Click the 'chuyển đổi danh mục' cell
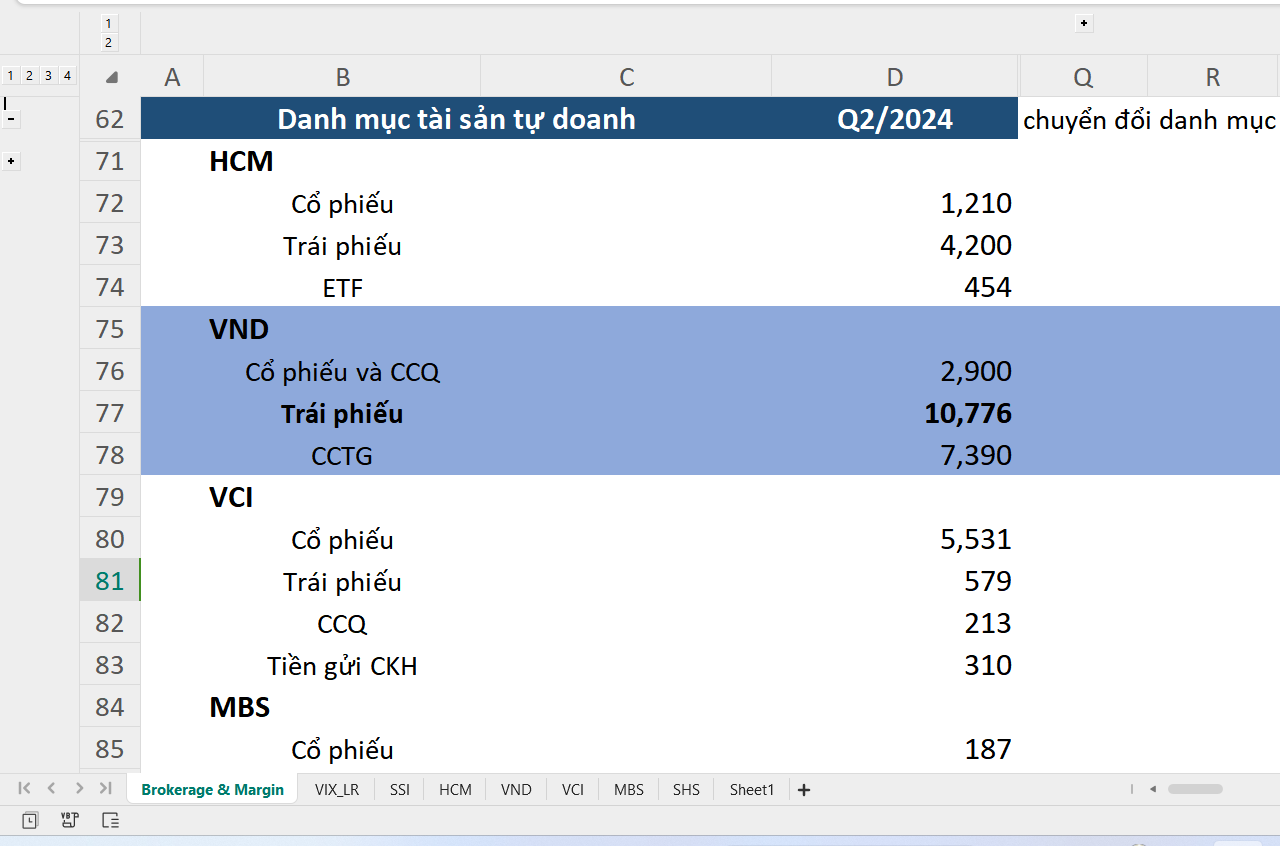Image resolution: width=1280 pixels, height=846 pixels. [x=1150, y=120]
